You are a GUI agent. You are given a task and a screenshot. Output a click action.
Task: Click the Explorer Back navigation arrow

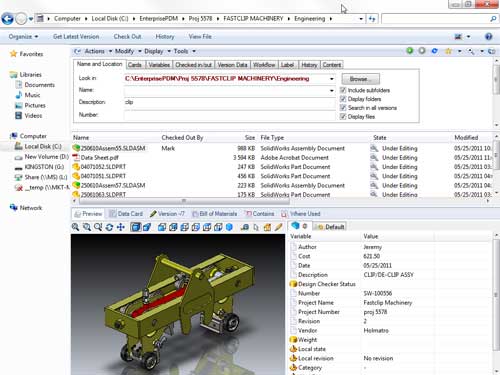(x=7, y=19)
